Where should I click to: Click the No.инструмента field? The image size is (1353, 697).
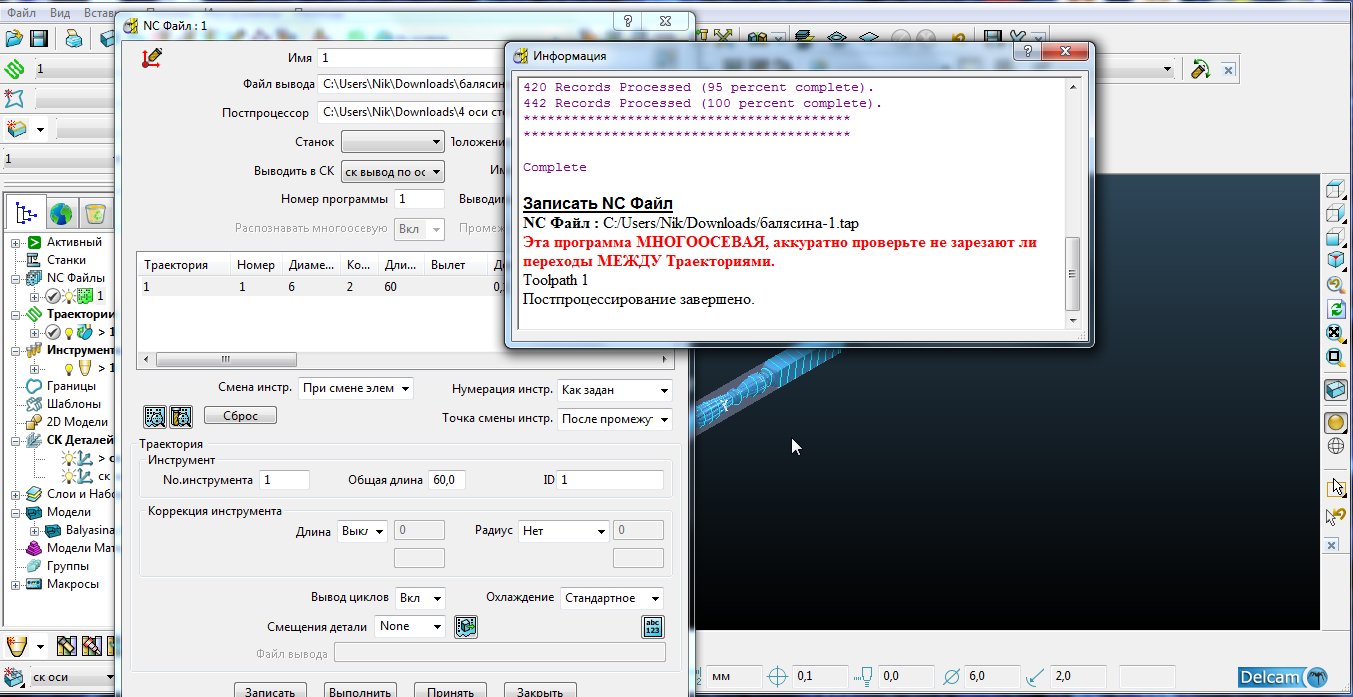(284, 480)
